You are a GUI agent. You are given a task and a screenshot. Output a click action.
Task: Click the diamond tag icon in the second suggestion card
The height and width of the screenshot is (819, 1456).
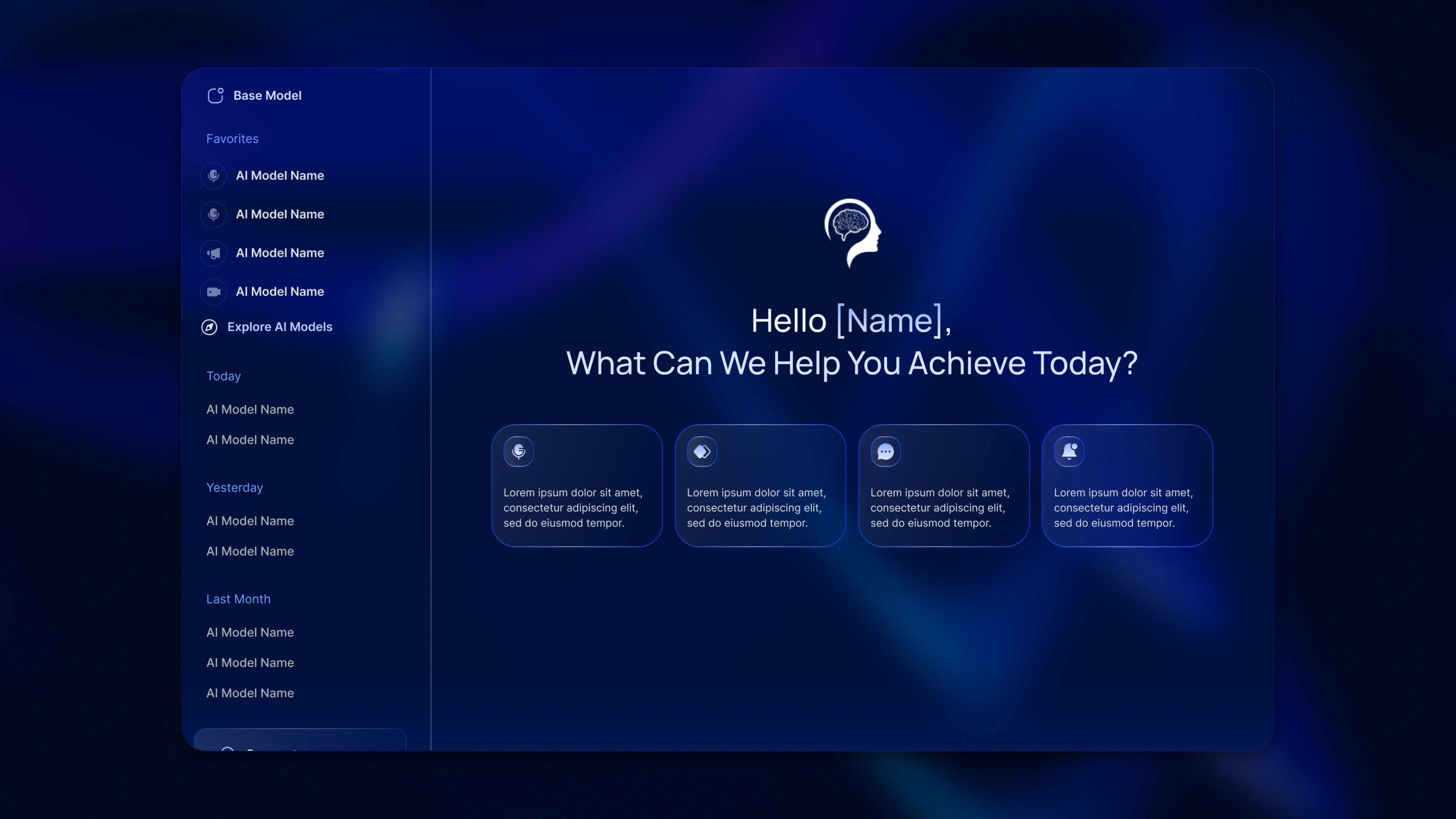[702, 451]
